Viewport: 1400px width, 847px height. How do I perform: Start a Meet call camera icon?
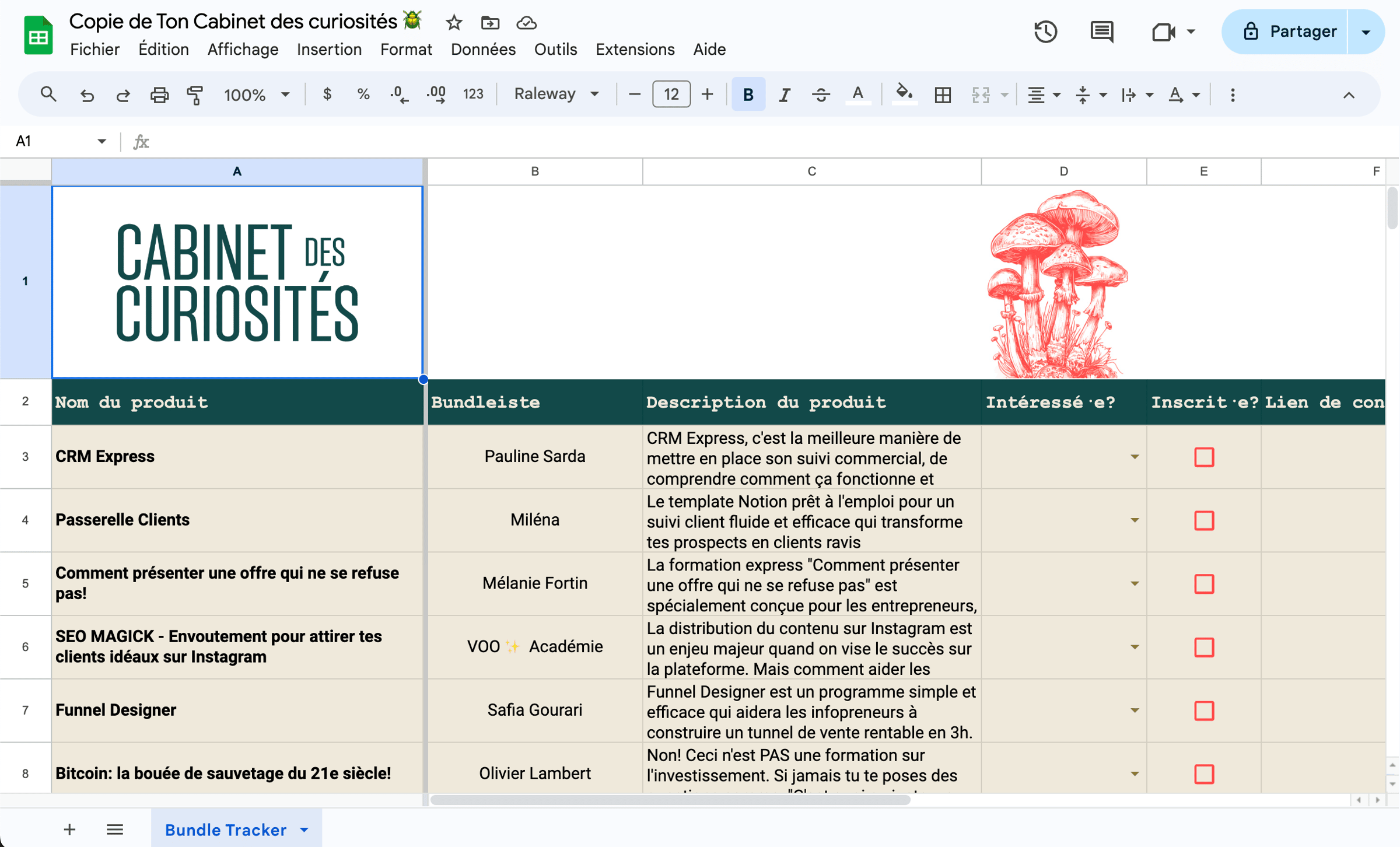1163,32
